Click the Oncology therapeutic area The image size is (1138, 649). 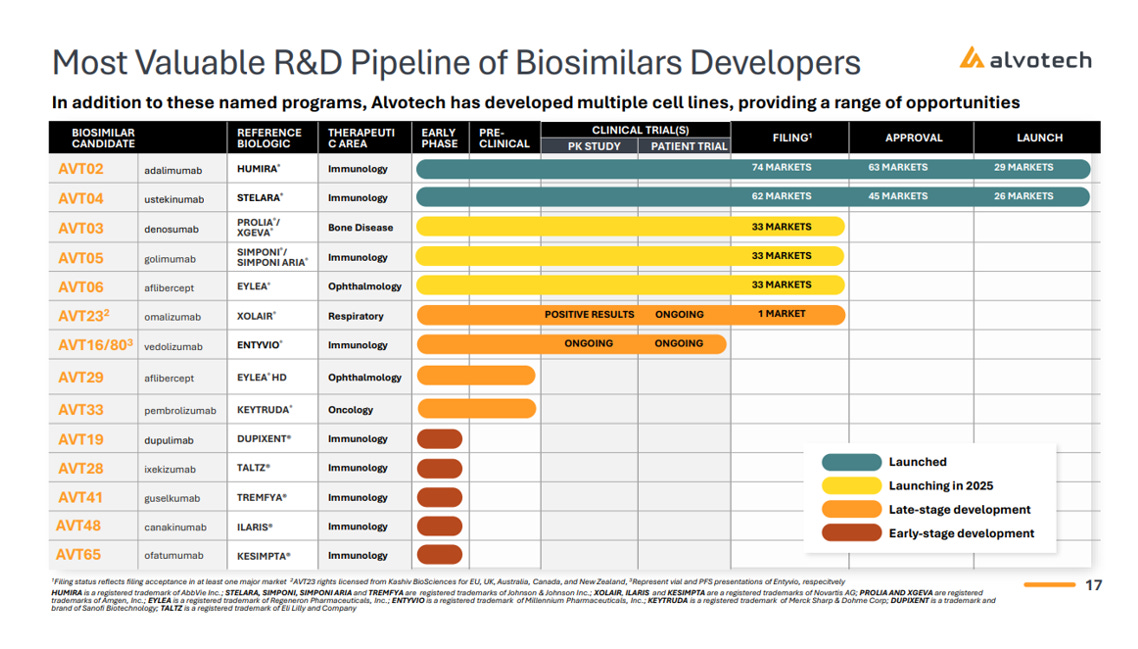point(351,410)
